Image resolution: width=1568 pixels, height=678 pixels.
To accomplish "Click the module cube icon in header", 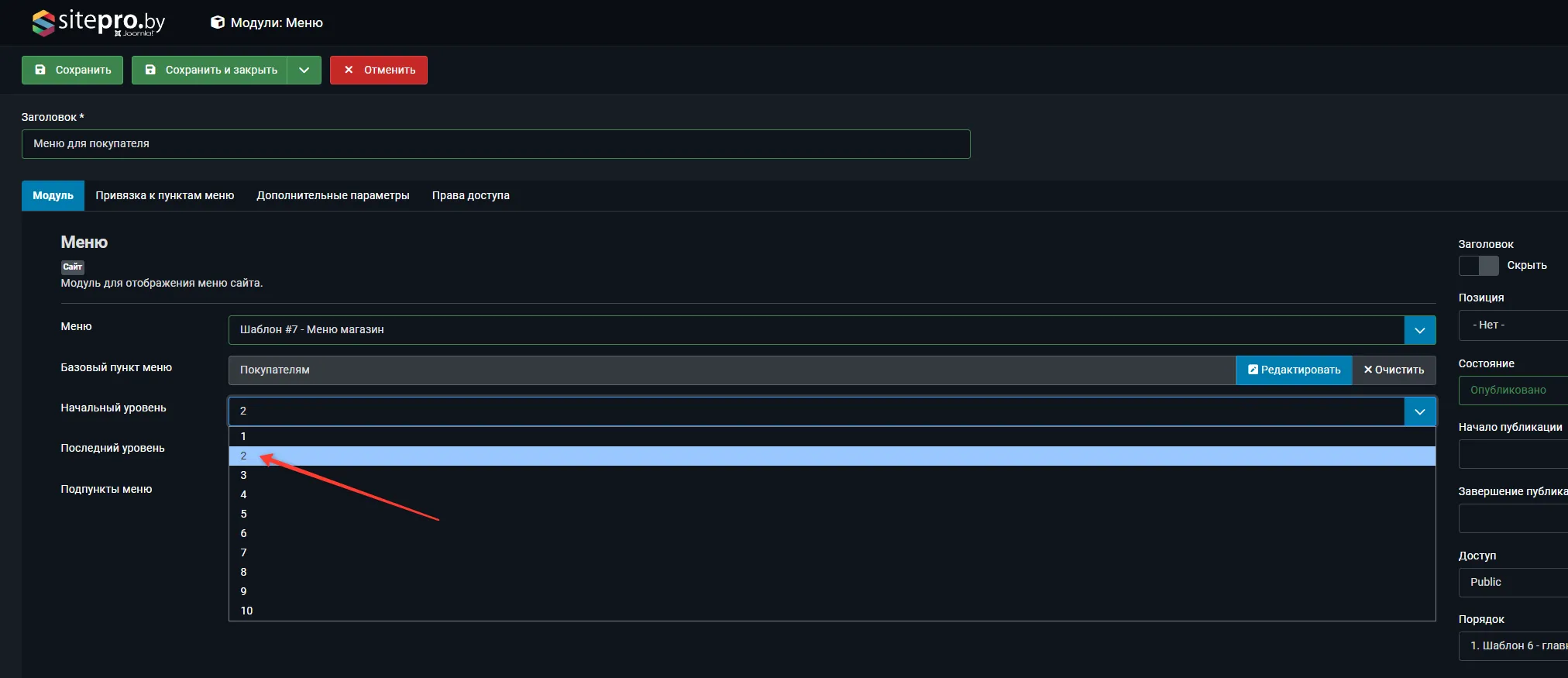I will (x=218, y=22).
